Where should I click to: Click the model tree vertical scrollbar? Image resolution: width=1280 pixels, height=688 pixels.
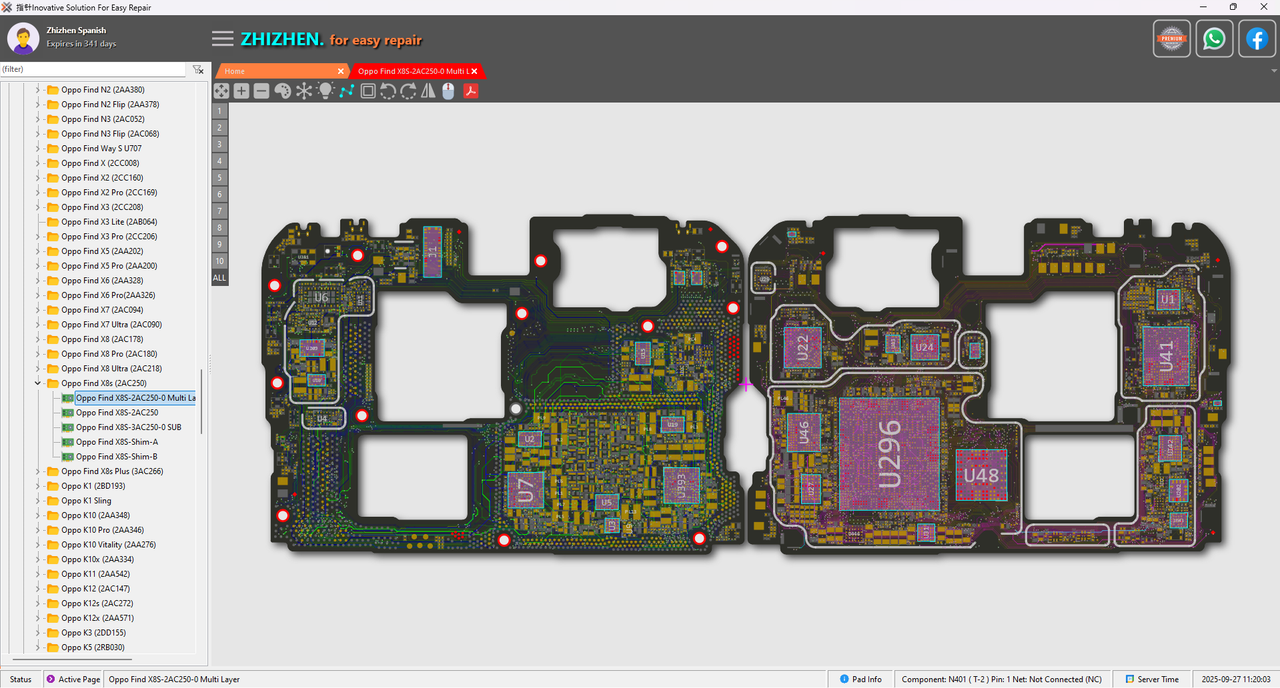pos(202,400)
